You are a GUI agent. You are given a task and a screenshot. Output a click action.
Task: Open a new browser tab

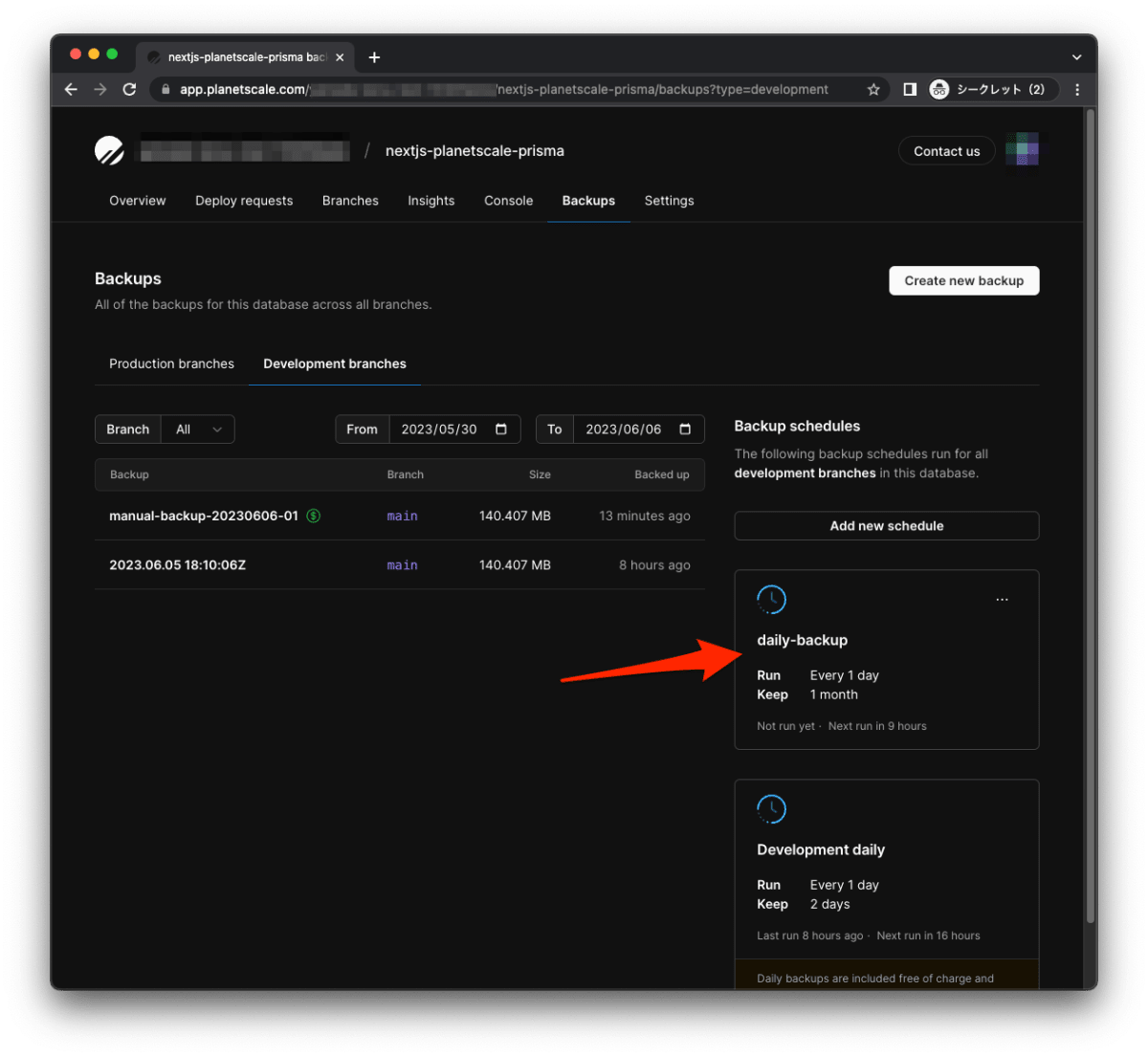pyautogui.click(x=374, y=57)
